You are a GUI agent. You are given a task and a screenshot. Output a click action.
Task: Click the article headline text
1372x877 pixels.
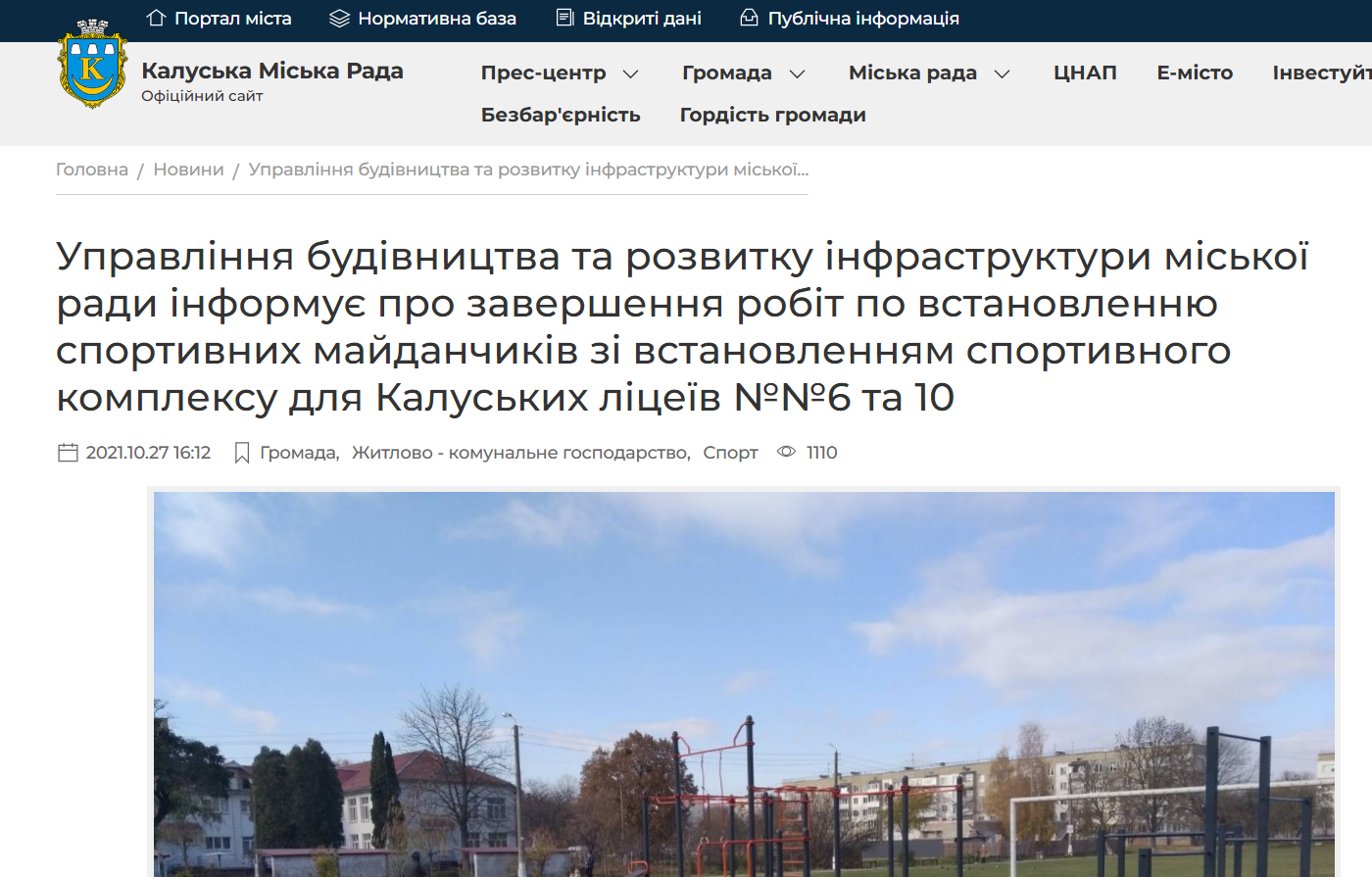click(683, 326)
